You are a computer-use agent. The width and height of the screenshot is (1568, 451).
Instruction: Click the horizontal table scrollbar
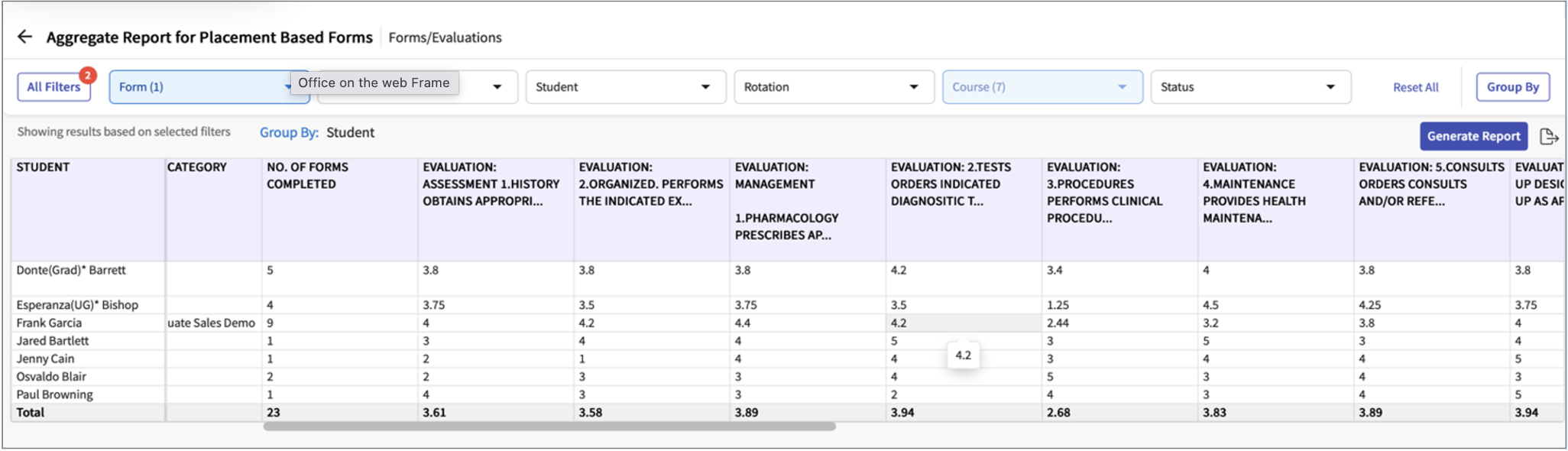pos(549,427)
